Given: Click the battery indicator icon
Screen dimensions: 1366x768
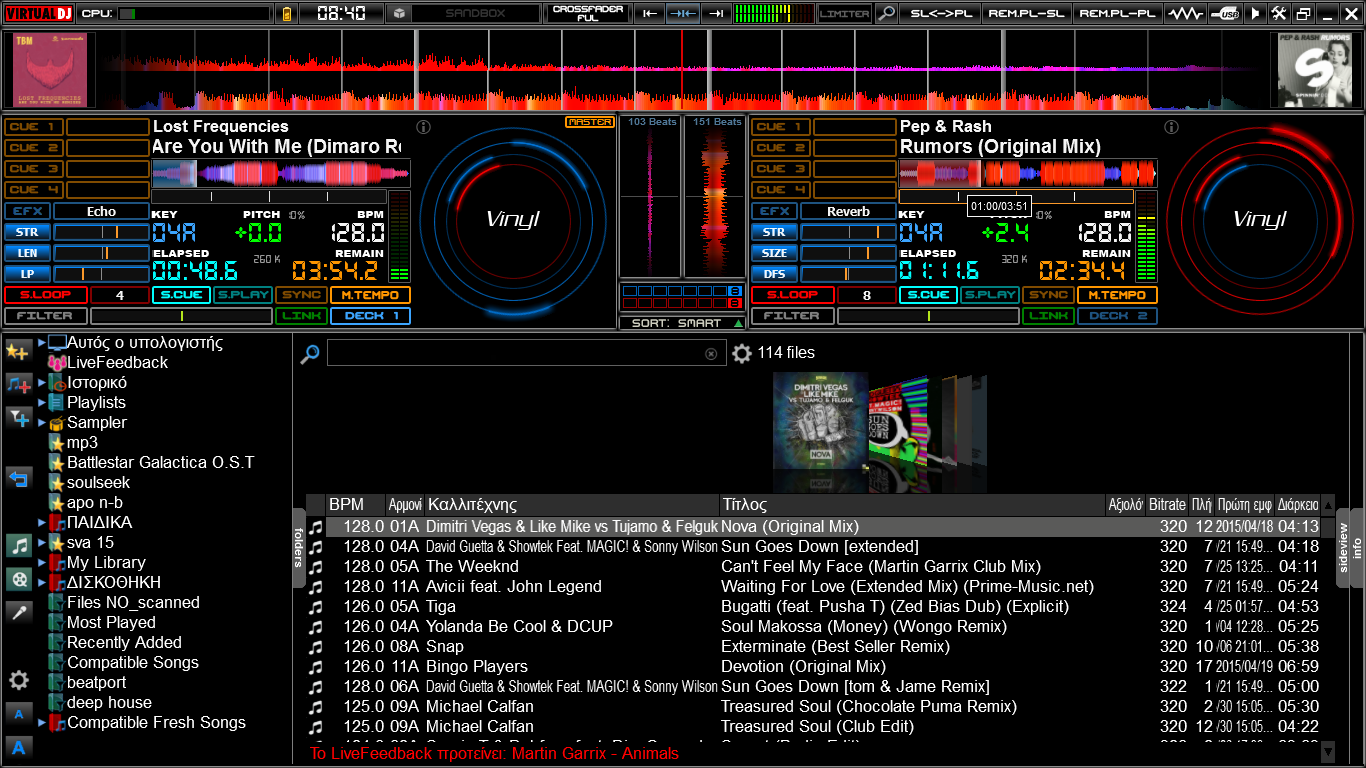Looking at the screenshot, I should (x=288, y=14).
